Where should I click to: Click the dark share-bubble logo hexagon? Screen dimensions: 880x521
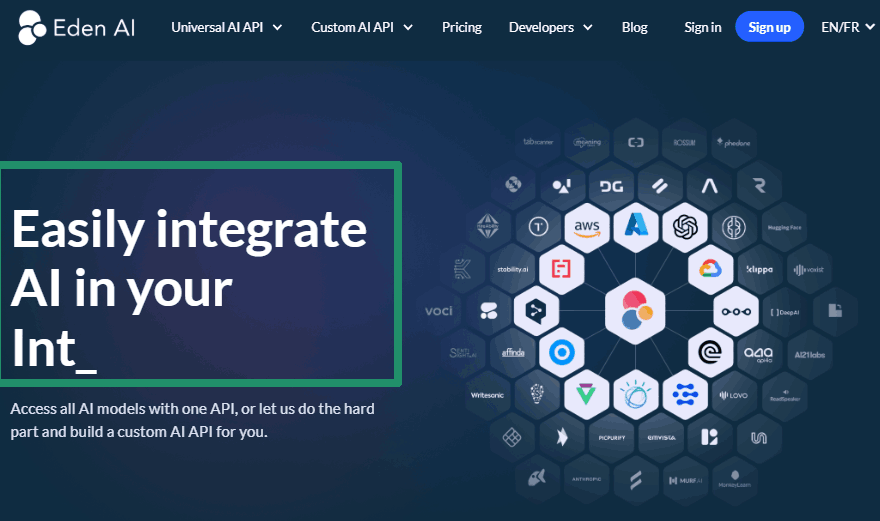coord(536,311)
